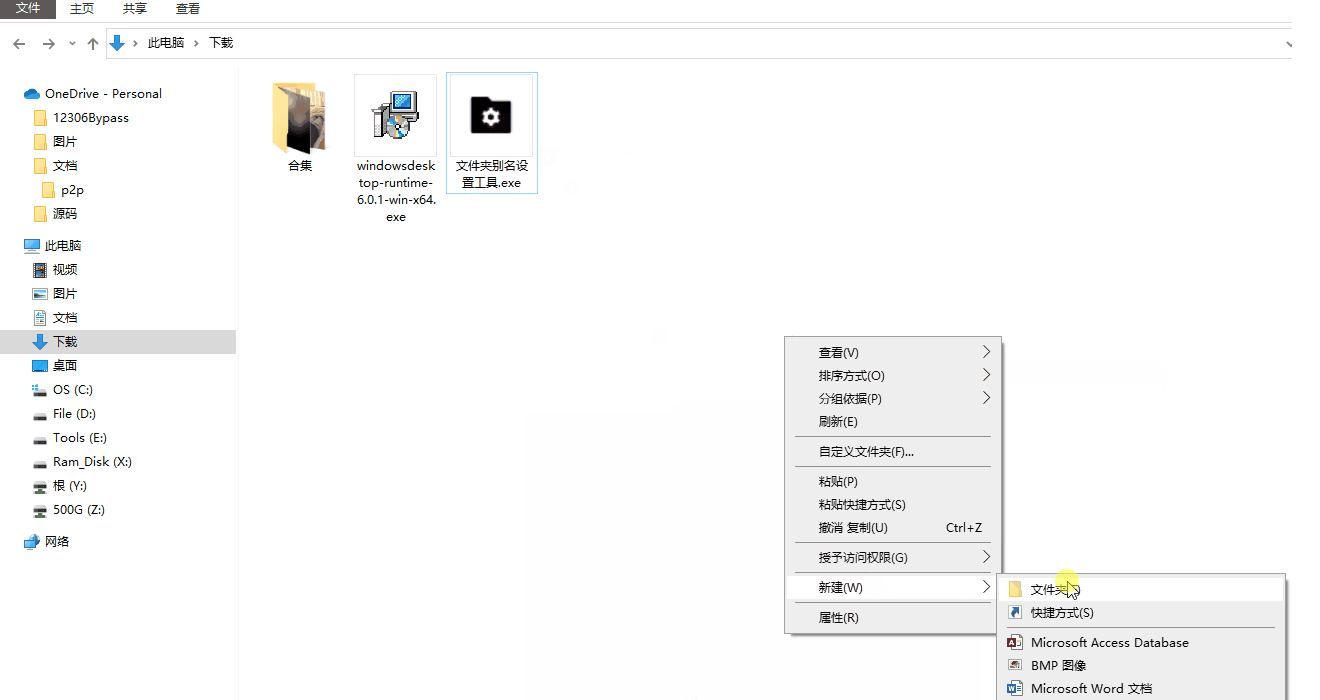Select OS (C:) drive in sidebar

tap(73, 390)
